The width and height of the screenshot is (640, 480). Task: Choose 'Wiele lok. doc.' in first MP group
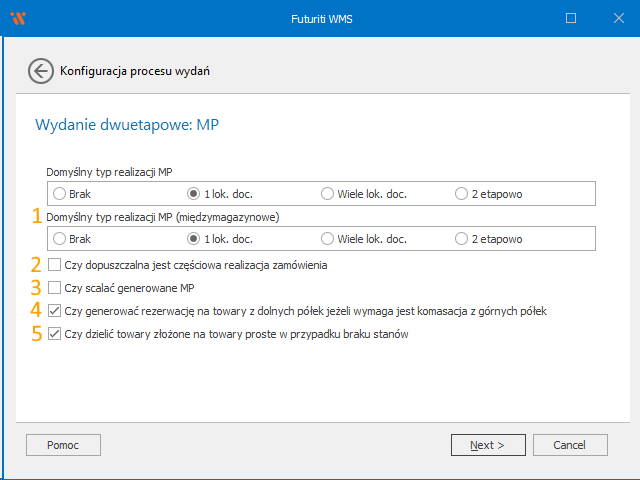[327, 193]
